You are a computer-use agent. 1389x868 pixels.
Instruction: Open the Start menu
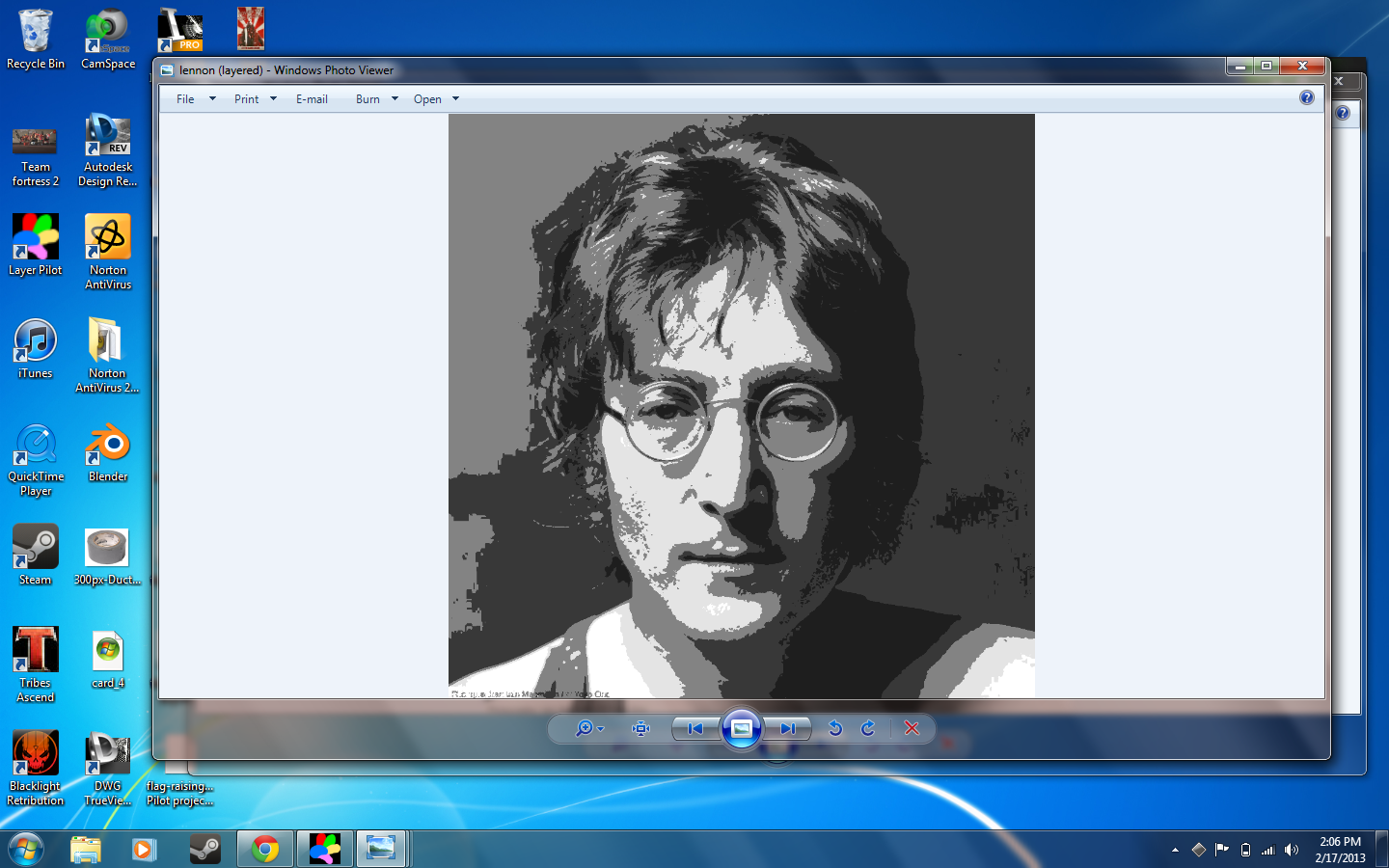(26, 849)
